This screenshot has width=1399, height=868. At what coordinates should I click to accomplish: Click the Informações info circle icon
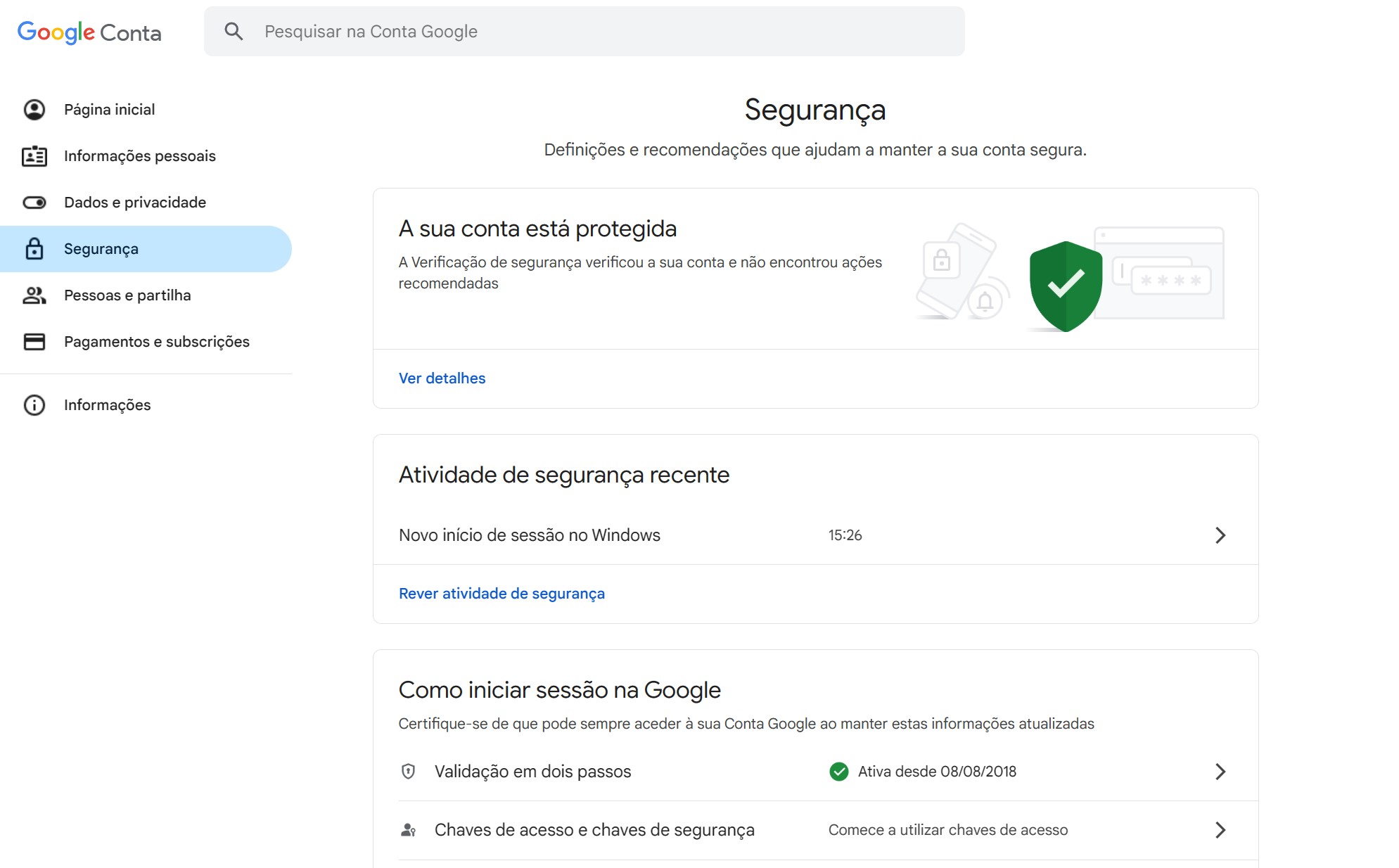click(34, 405)
